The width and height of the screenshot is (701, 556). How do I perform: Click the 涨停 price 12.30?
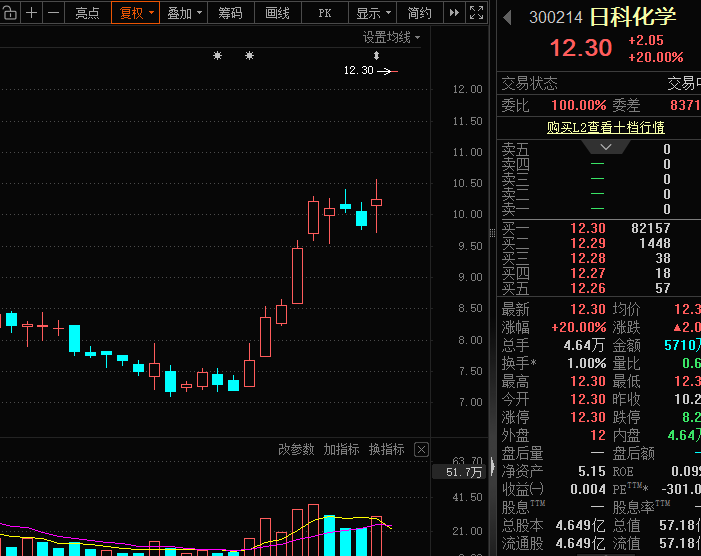[x=587, y=417]
